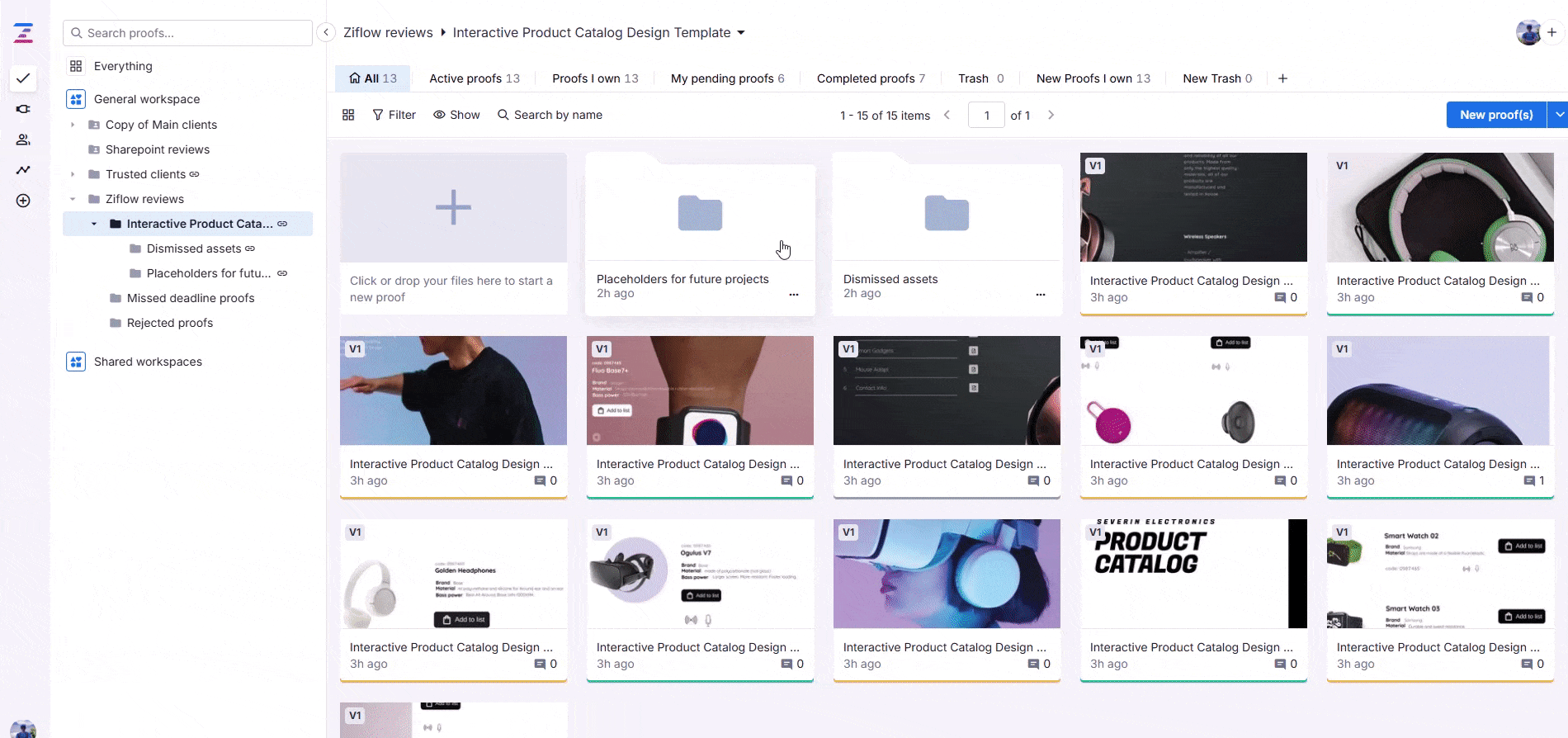
Task: Open the PRODUCT CATALOG cover proof thumbnail
Action: (x=1193, y=574)
